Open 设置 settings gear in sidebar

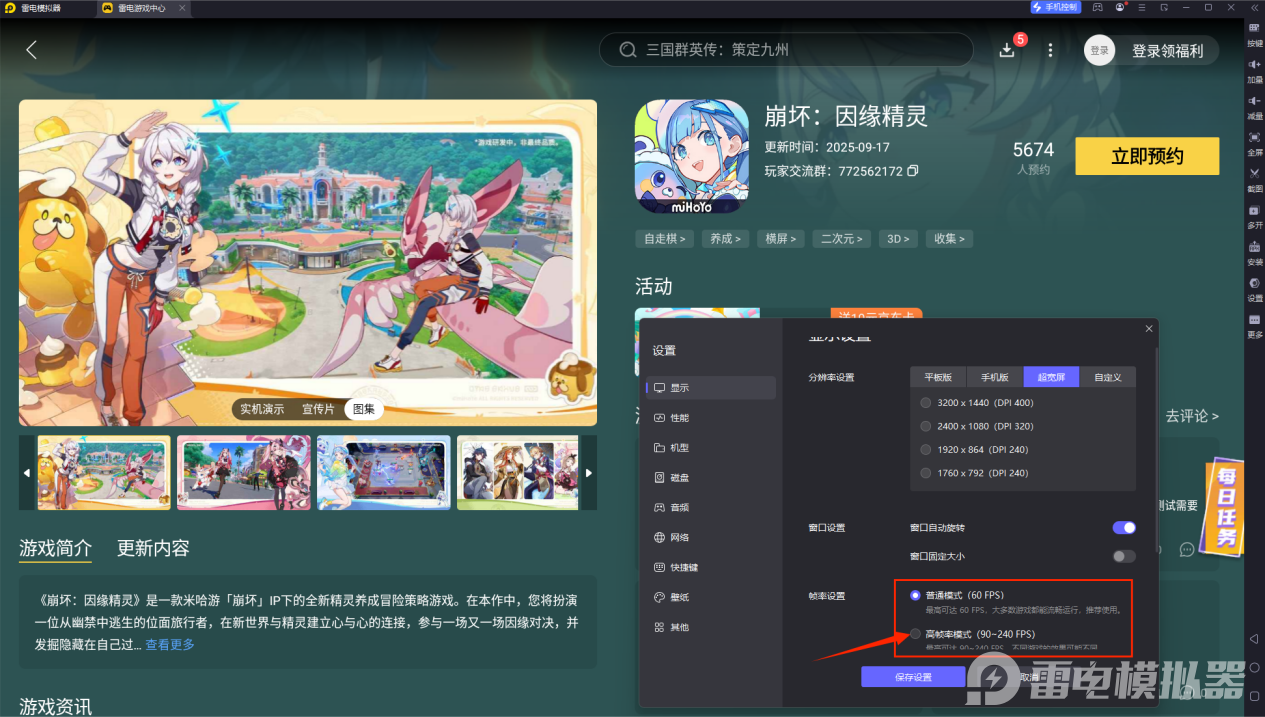click(1254, 289)
